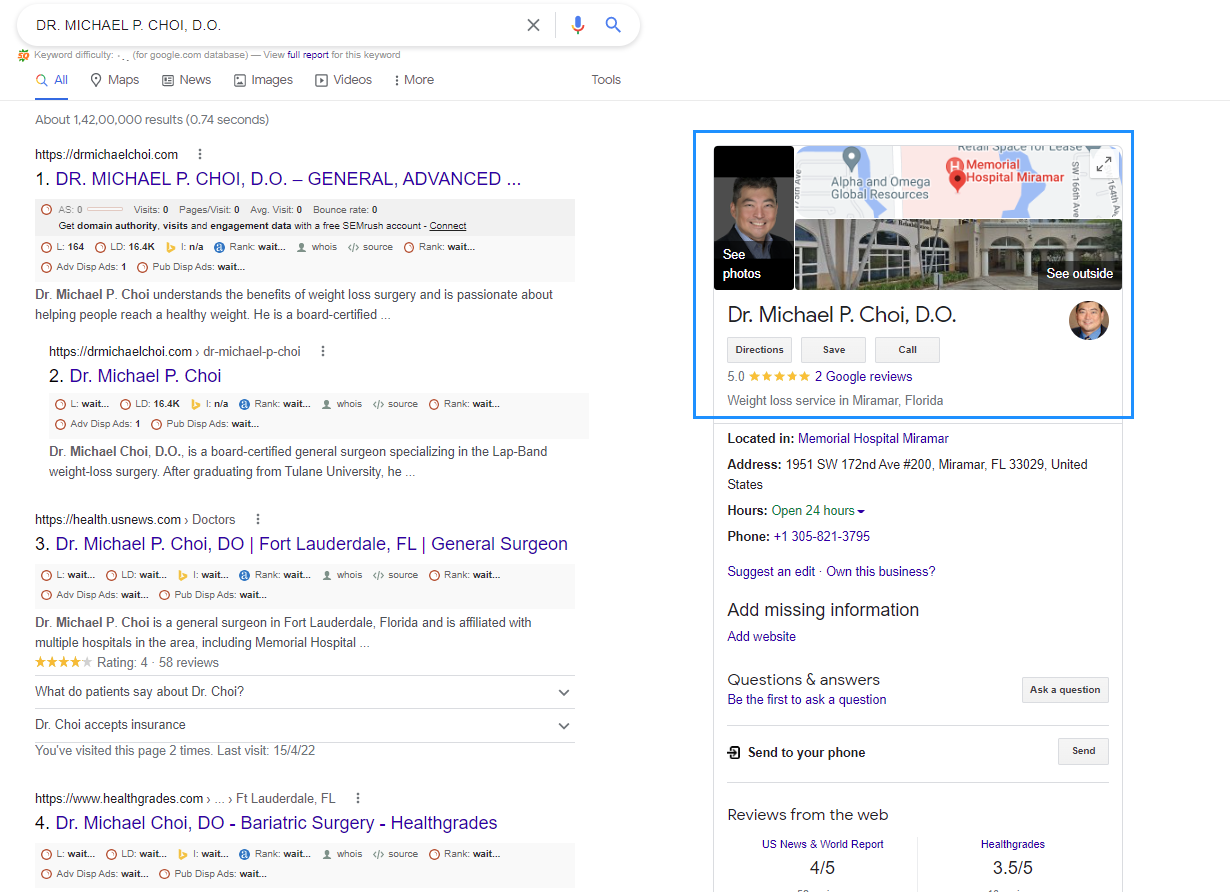Open the More search options menu

click(413, 80)
